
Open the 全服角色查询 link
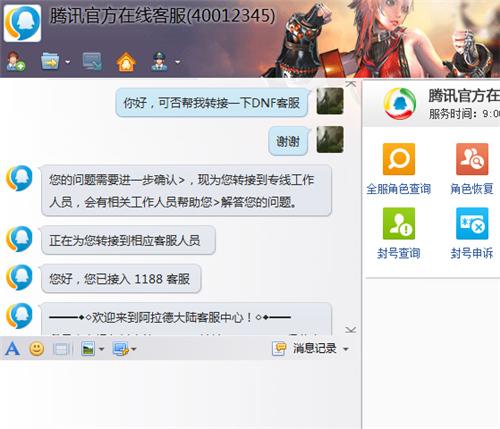tap(399, 189)
